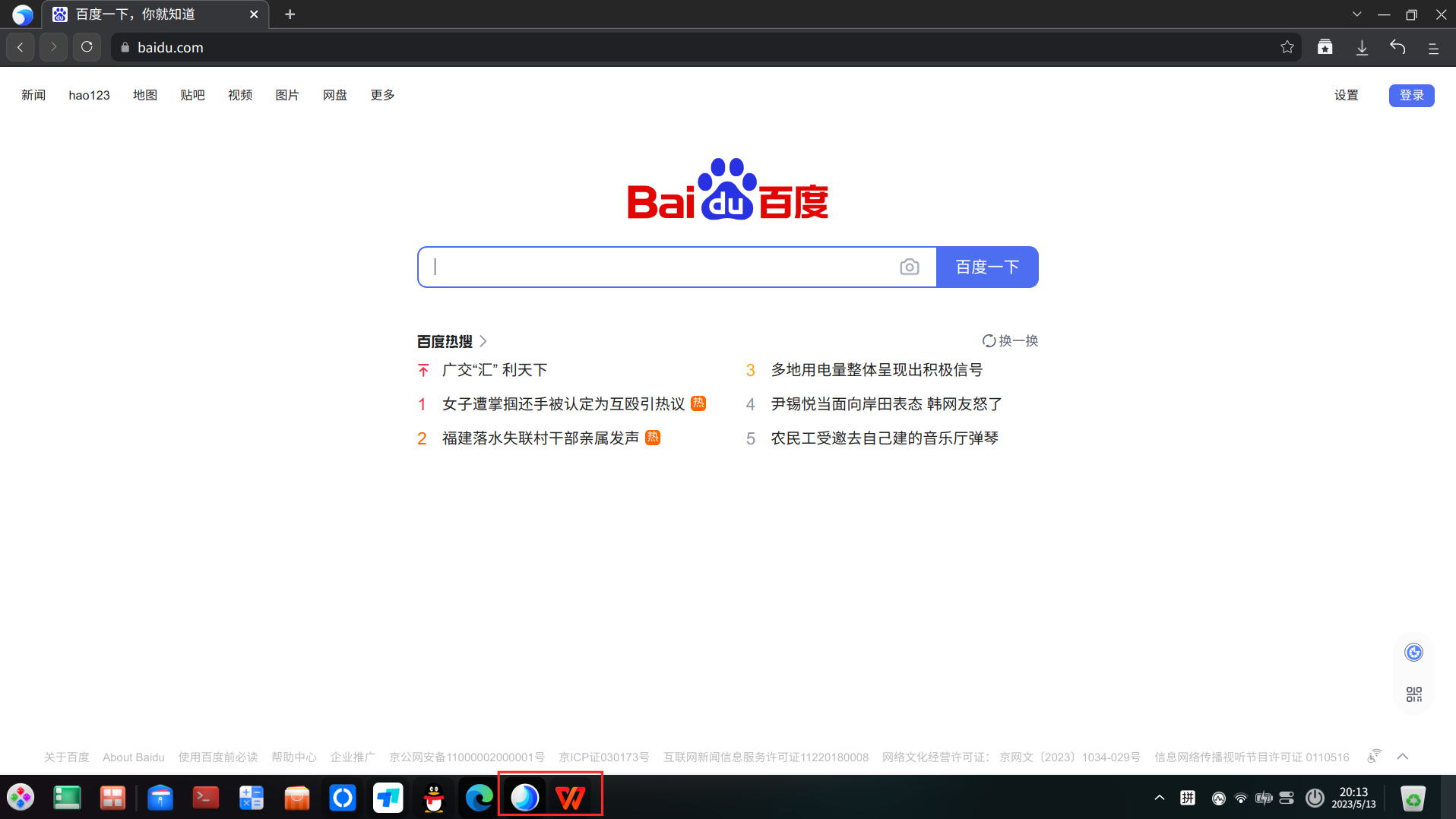Click the blue assistant icon above QR code
Viewport: 1456px width, 819px height.
click(x=1413, y=652)
